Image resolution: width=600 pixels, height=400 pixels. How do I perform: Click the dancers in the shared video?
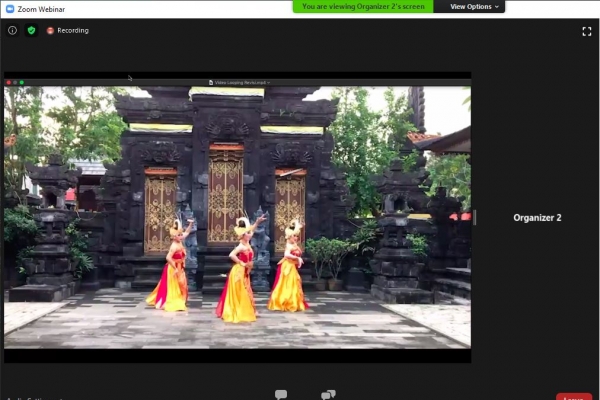tap(238, 268)
